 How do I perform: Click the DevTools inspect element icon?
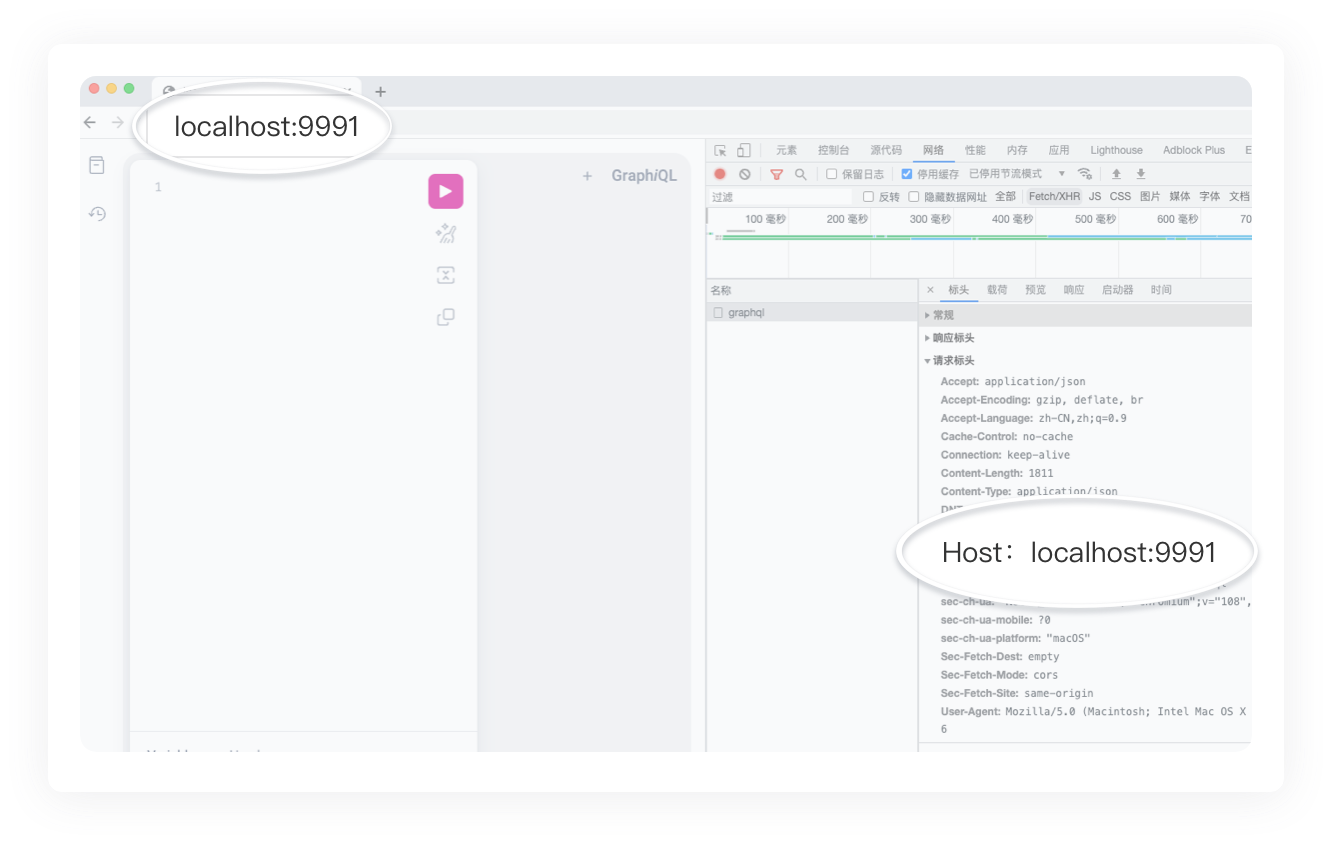(720, 150)
